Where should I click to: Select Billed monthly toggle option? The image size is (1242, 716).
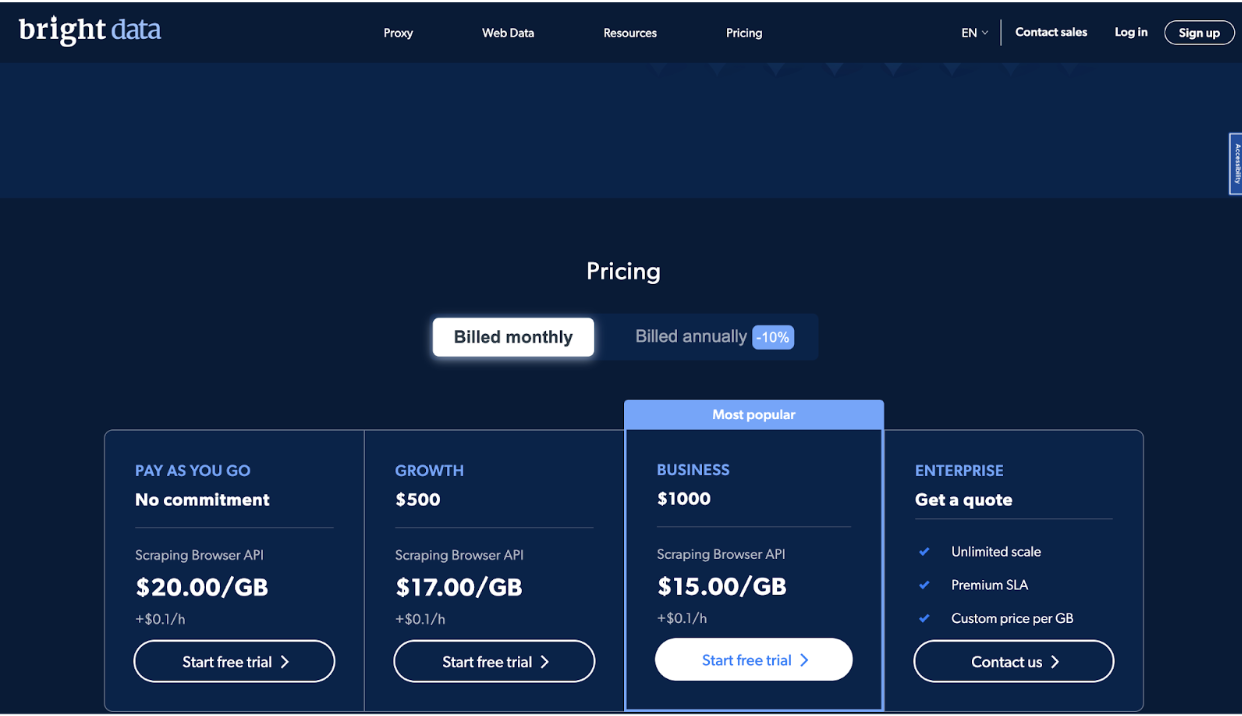513,337
